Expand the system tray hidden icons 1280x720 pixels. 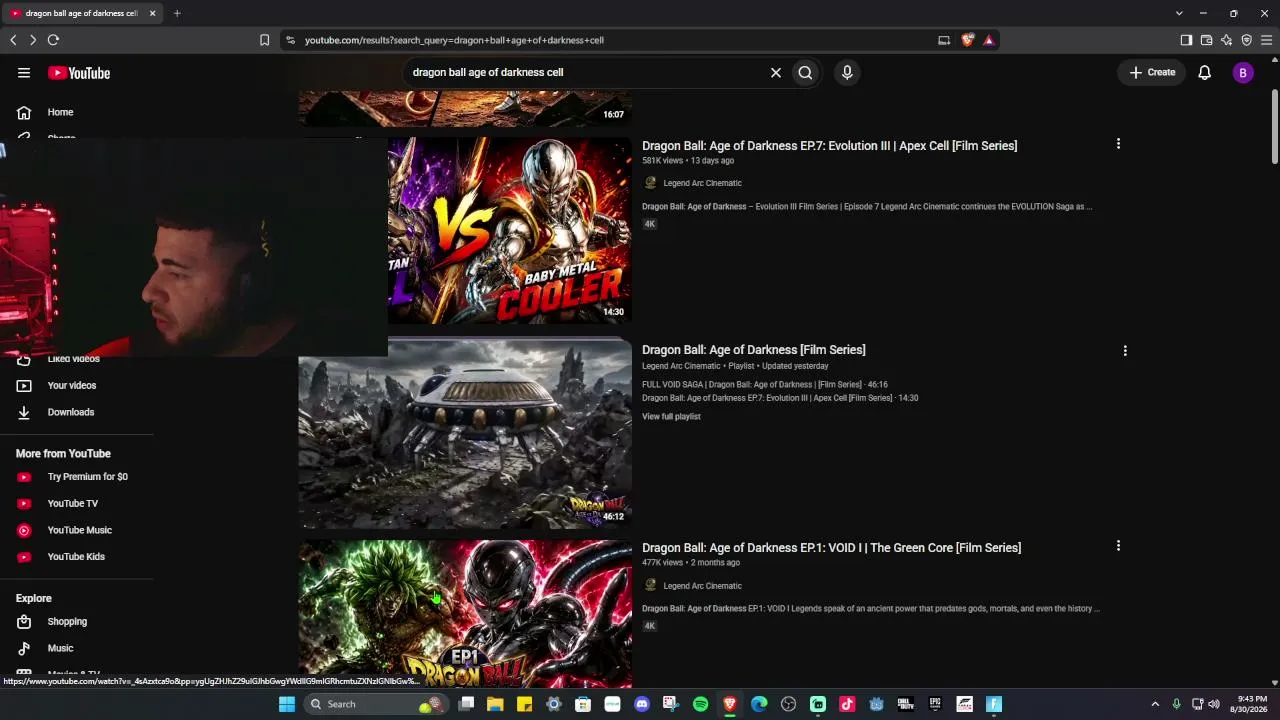[x=1155, y=704]
